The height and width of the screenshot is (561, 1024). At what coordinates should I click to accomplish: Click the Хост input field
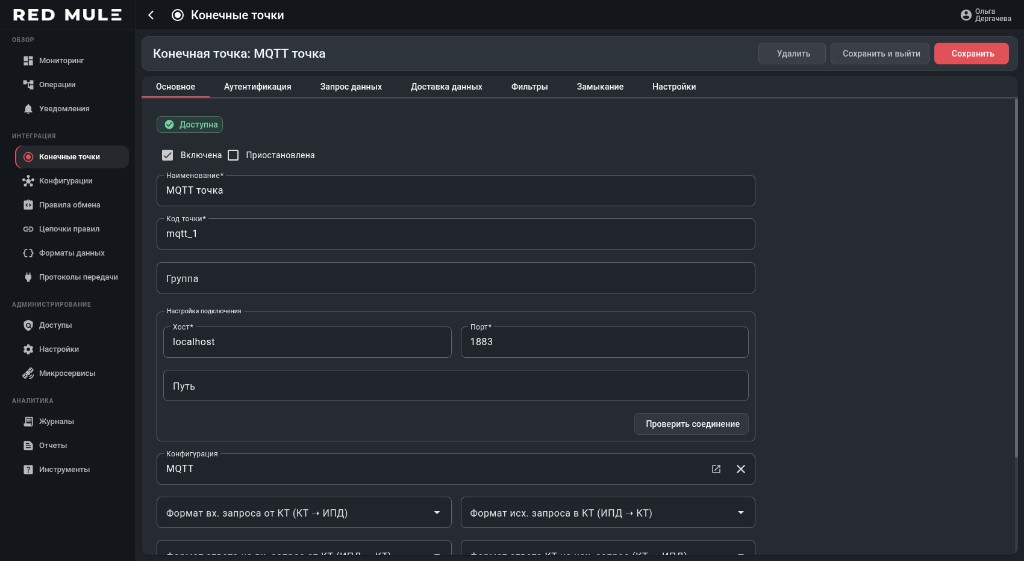(307, 342)
